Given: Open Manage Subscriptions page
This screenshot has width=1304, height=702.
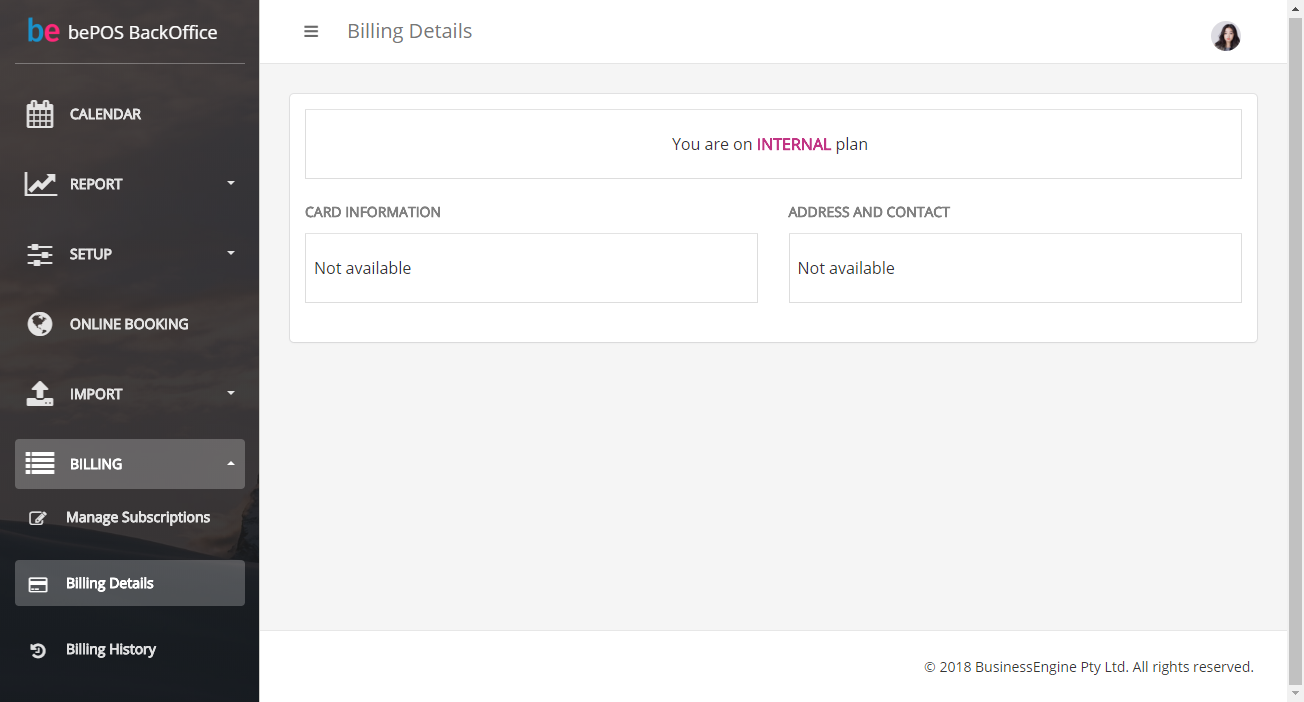Looking at the screenshot, I should coord(130,518).
